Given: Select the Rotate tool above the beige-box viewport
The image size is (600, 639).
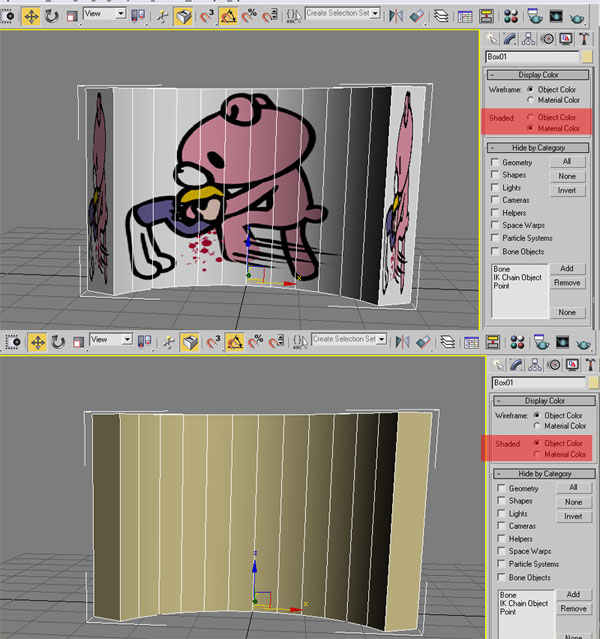Looking at the screenshot, I should coord(58,342).
